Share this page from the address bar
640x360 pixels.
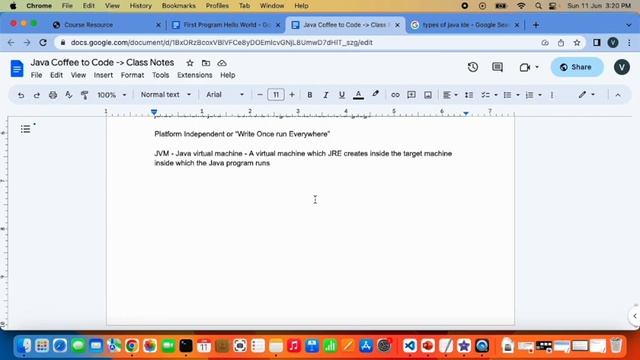point(561,42)
